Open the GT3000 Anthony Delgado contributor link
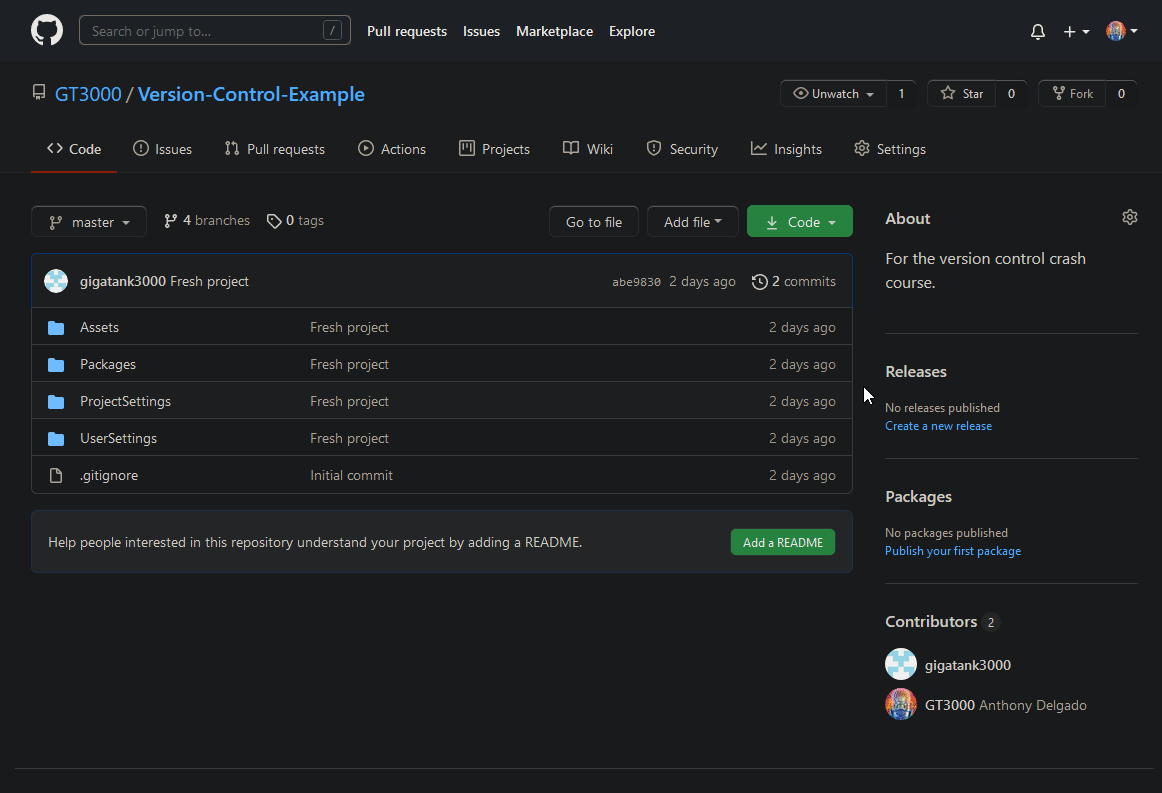 [x=1006, y=706]
